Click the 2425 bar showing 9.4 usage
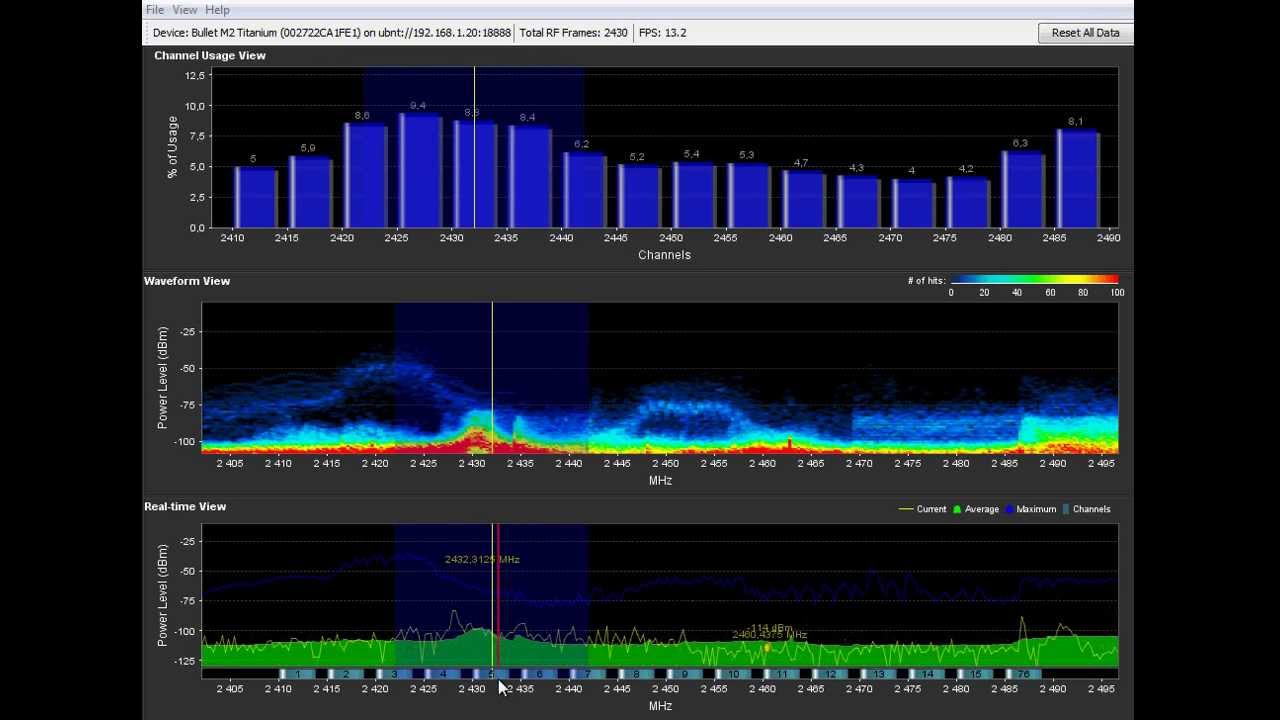Viewport: 1280px width, 720px height. (420, 172)
